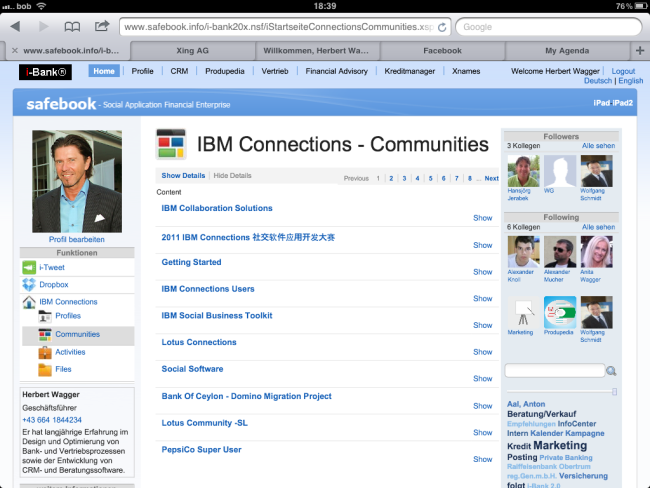Expand Show for PepsiCo Super User
The height and width of the screenshot is (488, 650).
pyautogui.click(x=483, y=459)
